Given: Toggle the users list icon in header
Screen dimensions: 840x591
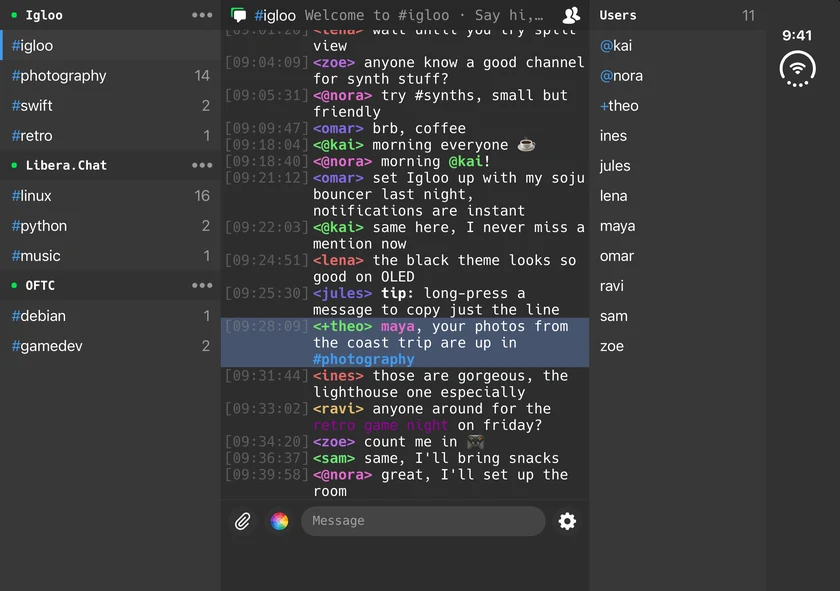Looking at the screenshot, I should [x=571, y=15].
